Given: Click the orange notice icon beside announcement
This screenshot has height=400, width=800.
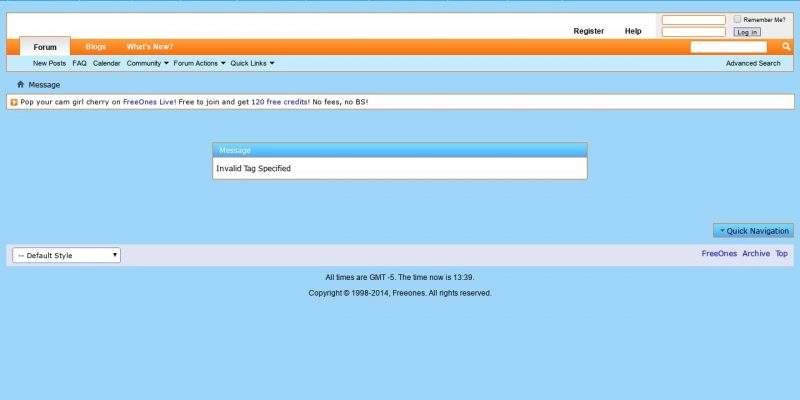Looking at the screenshot, I should (14, 102).
